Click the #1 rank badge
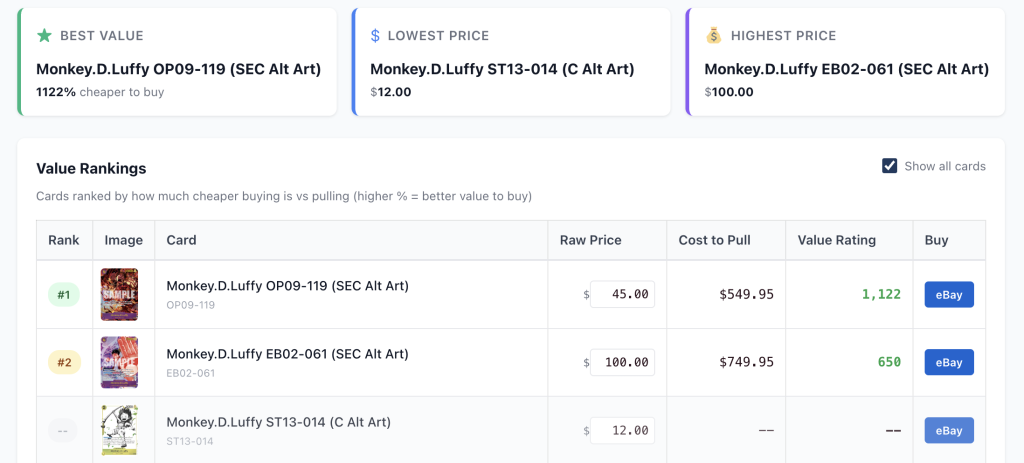1024x463 pixels. 64,295
